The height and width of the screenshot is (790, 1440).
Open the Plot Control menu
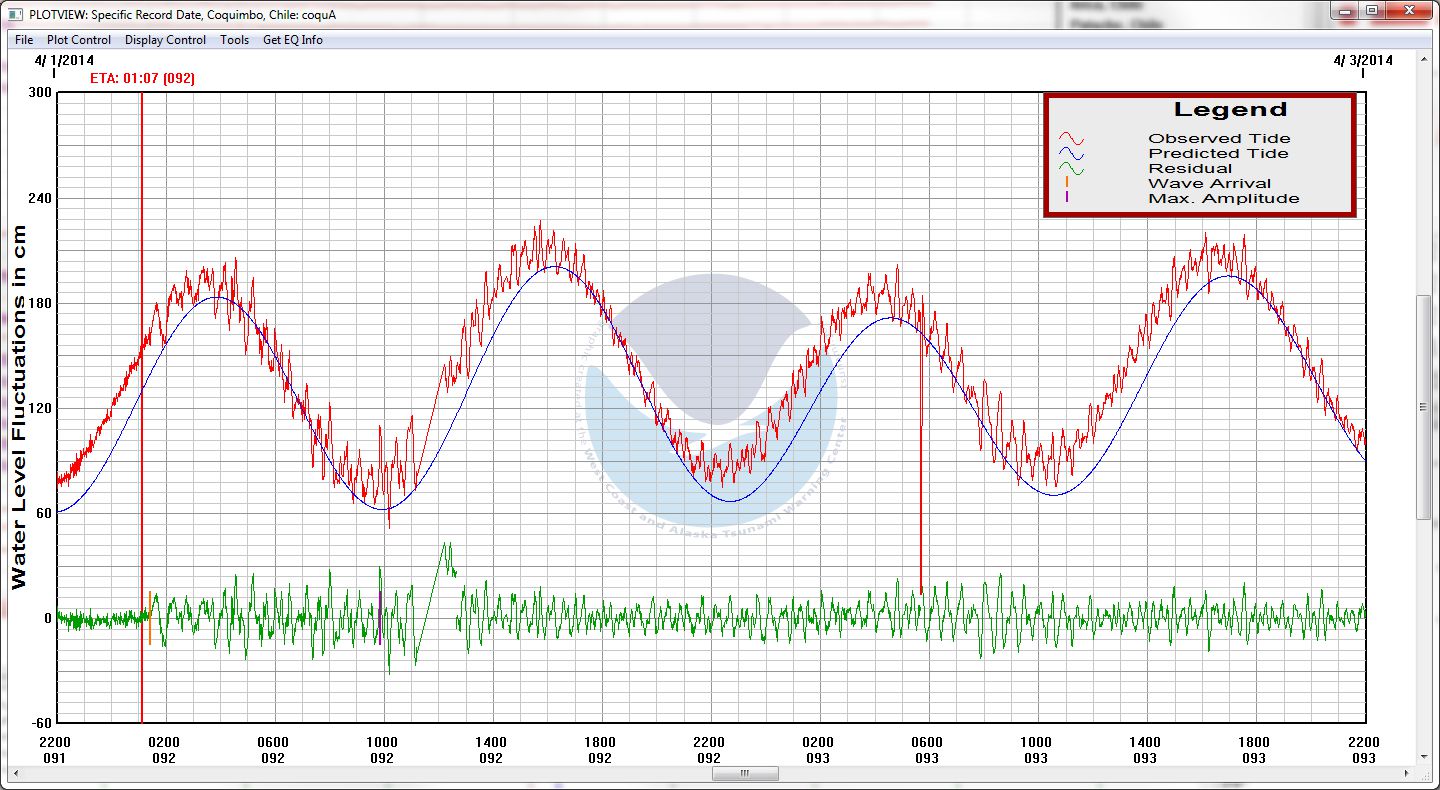pos(79,40)
